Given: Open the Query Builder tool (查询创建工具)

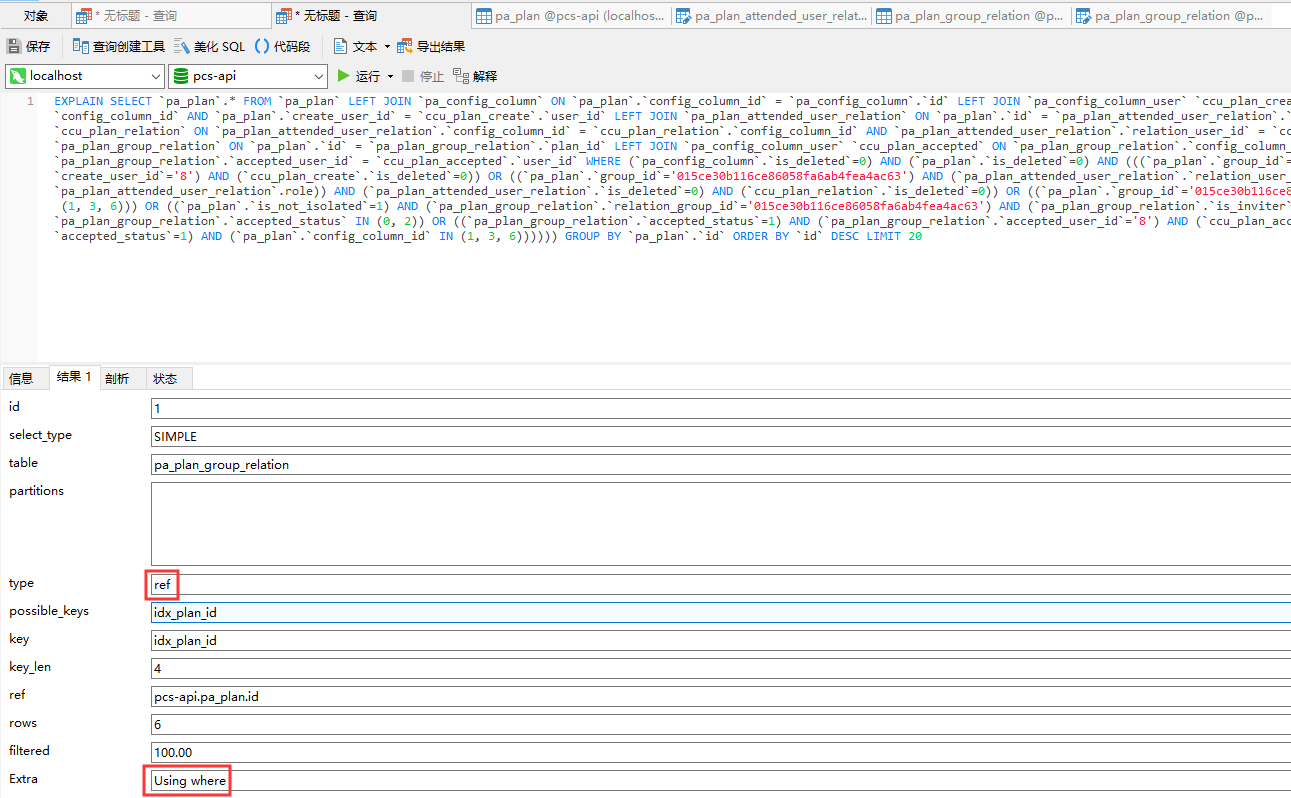Looking at the screenshot, I should tap(120, 46).
